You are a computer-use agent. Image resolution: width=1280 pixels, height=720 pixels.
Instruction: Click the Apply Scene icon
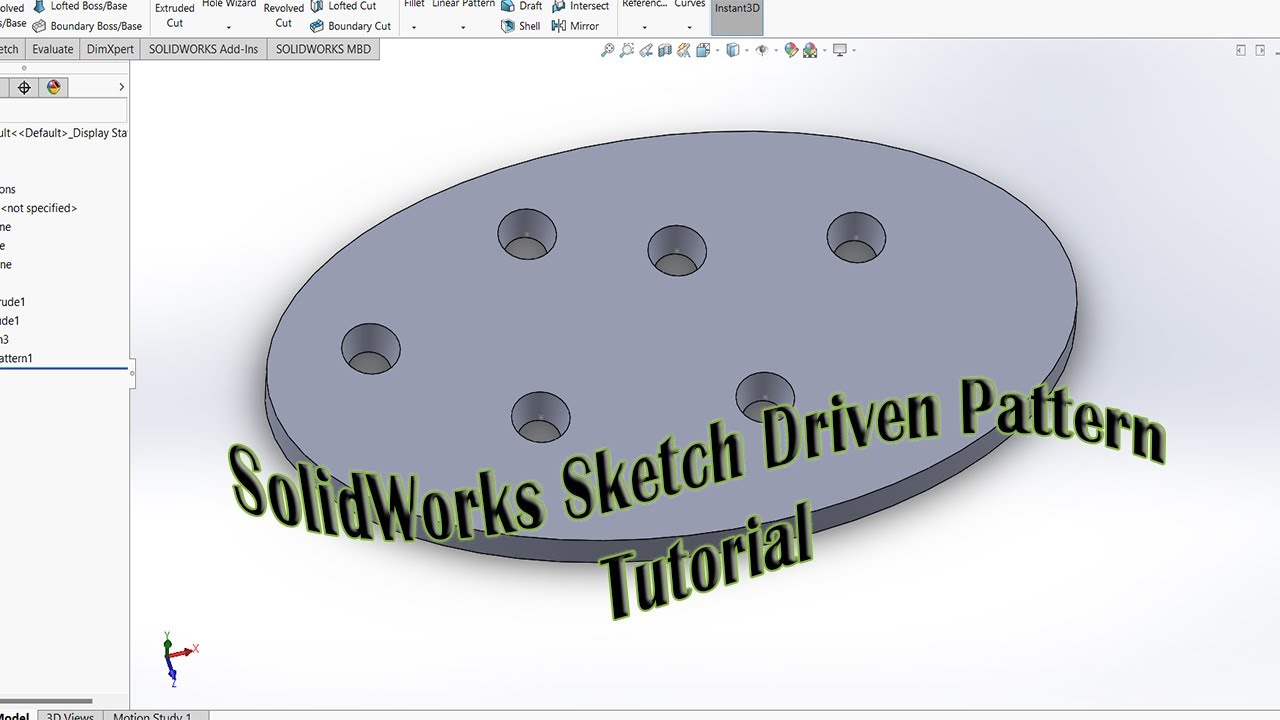pyautogui.click(x=809, y=50)
